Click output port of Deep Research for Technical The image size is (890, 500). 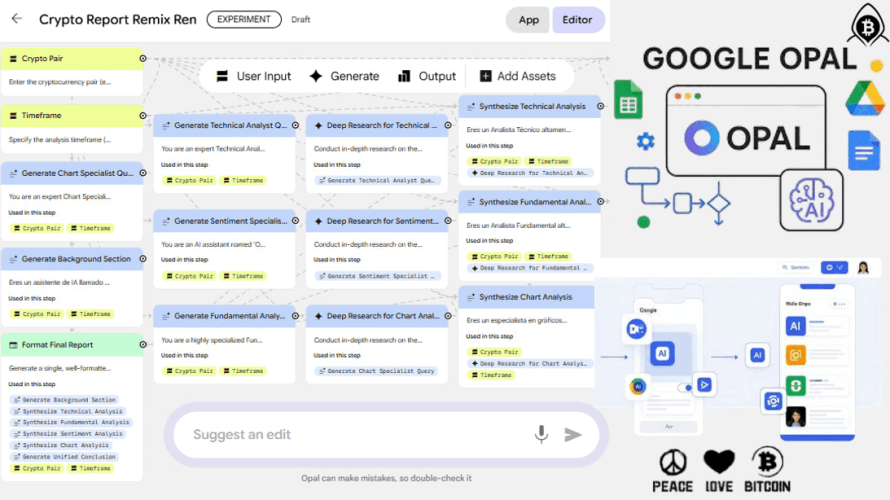(448, 125)
